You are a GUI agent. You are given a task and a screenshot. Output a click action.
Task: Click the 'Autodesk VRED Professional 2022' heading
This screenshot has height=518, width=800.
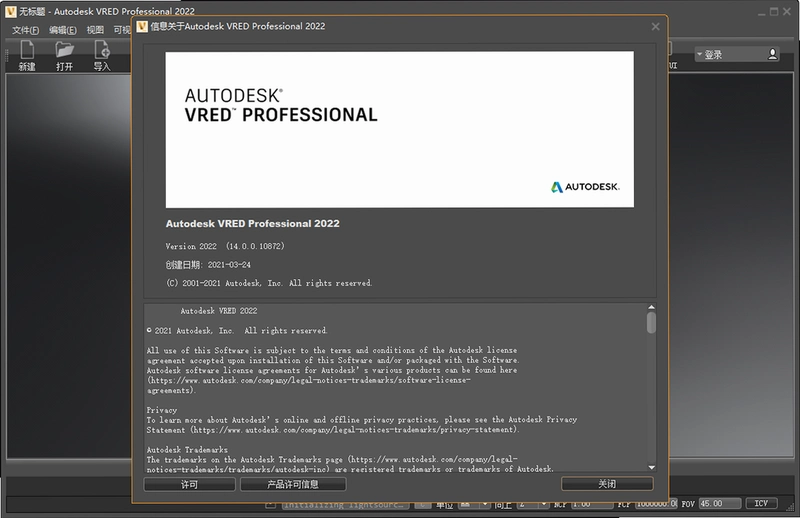click(x=253, y=224)
